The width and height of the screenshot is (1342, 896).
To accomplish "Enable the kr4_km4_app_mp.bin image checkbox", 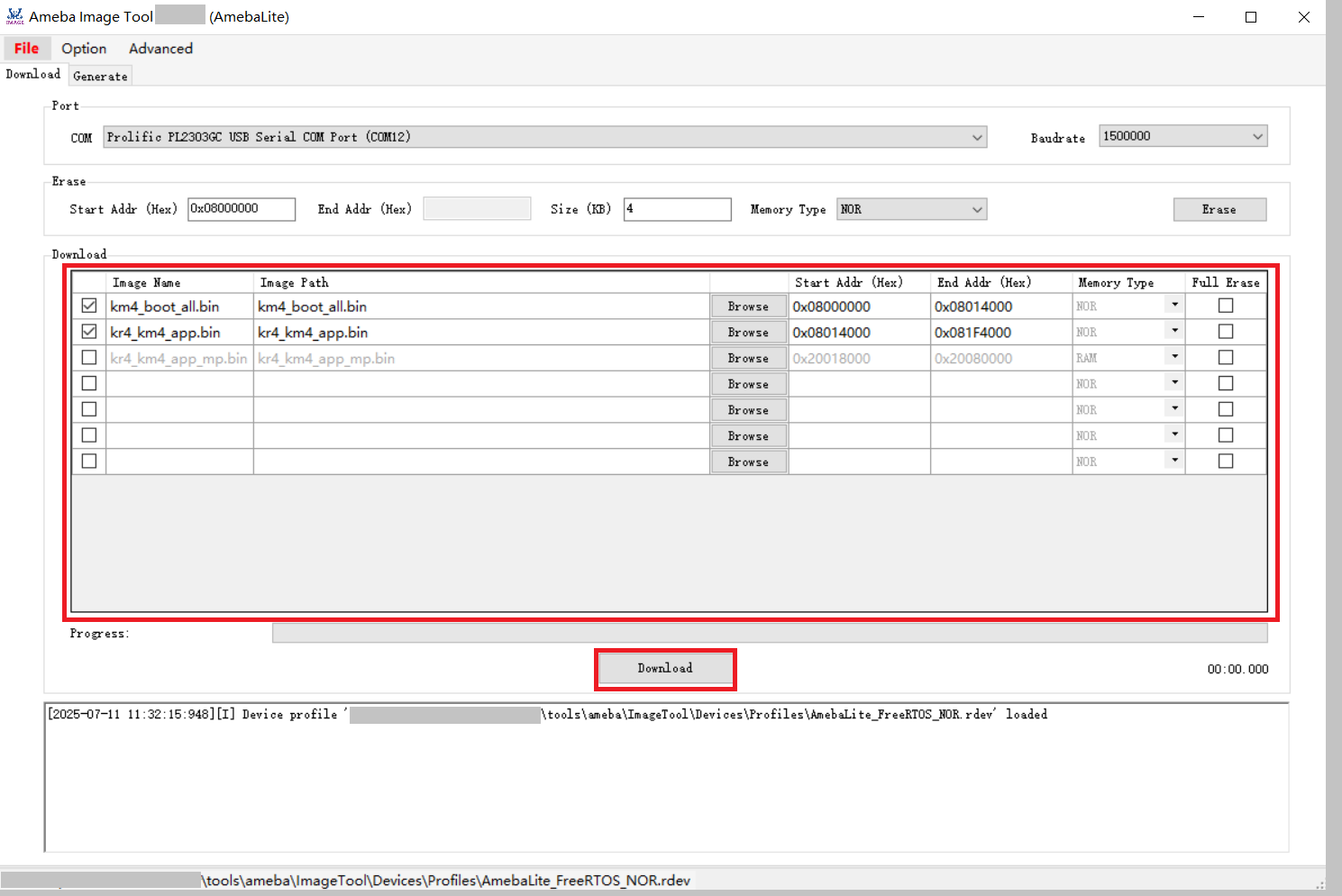I will click(89, 358).
